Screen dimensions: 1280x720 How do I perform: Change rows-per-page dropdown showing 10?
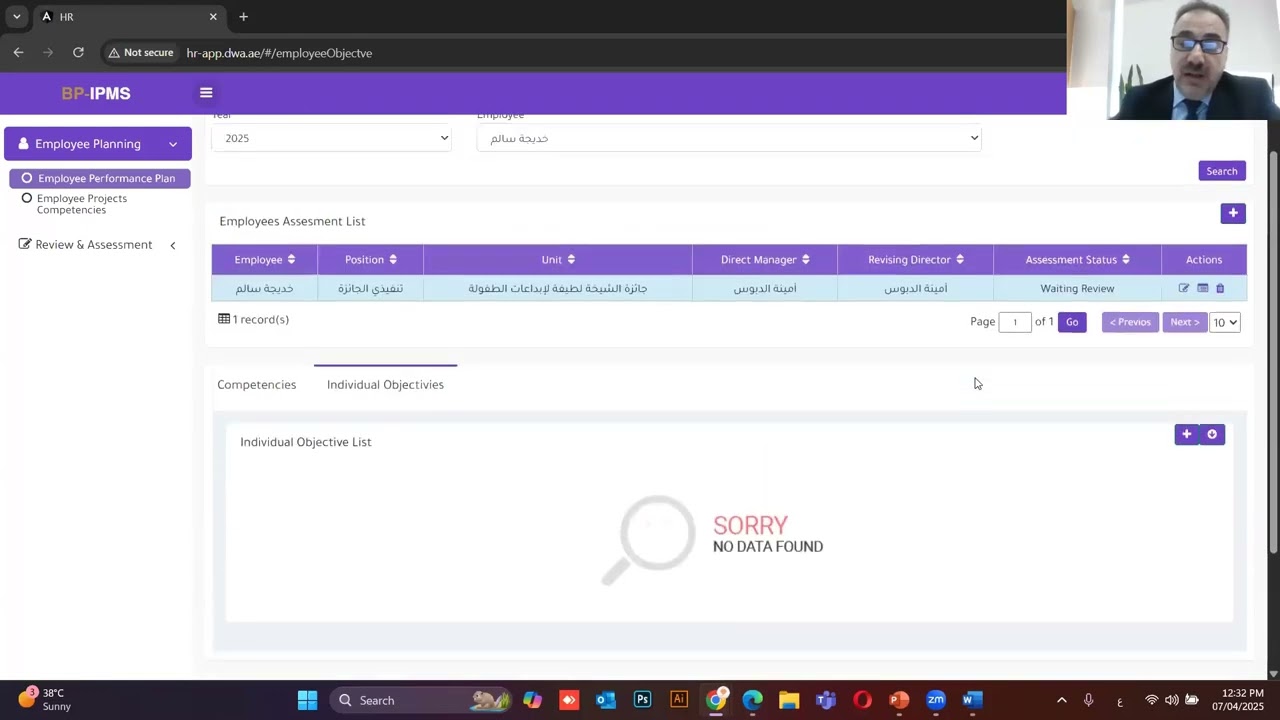coord(1225,322)
